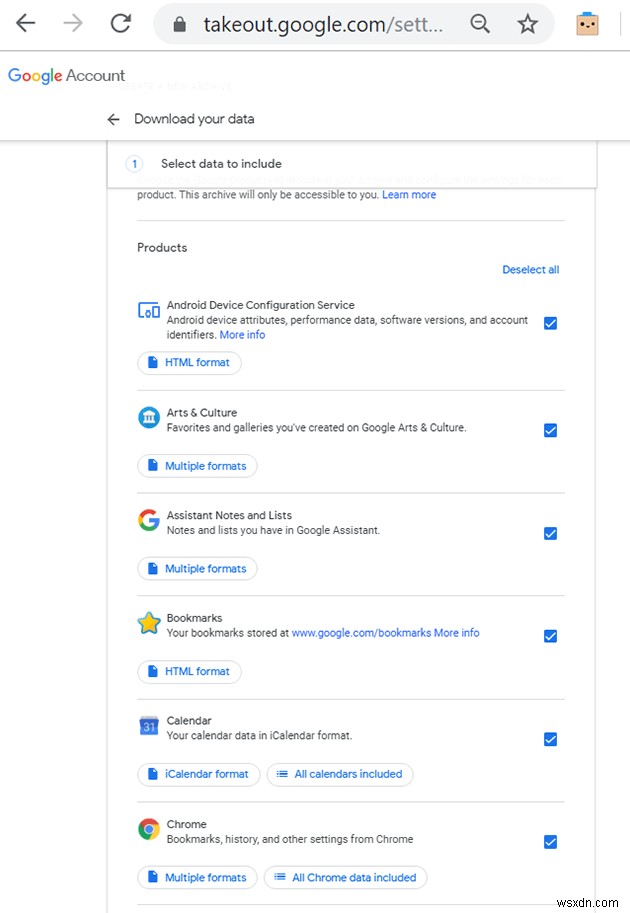
Task: Click the back arrow beside Download your data
Action: tap(113, 118)
